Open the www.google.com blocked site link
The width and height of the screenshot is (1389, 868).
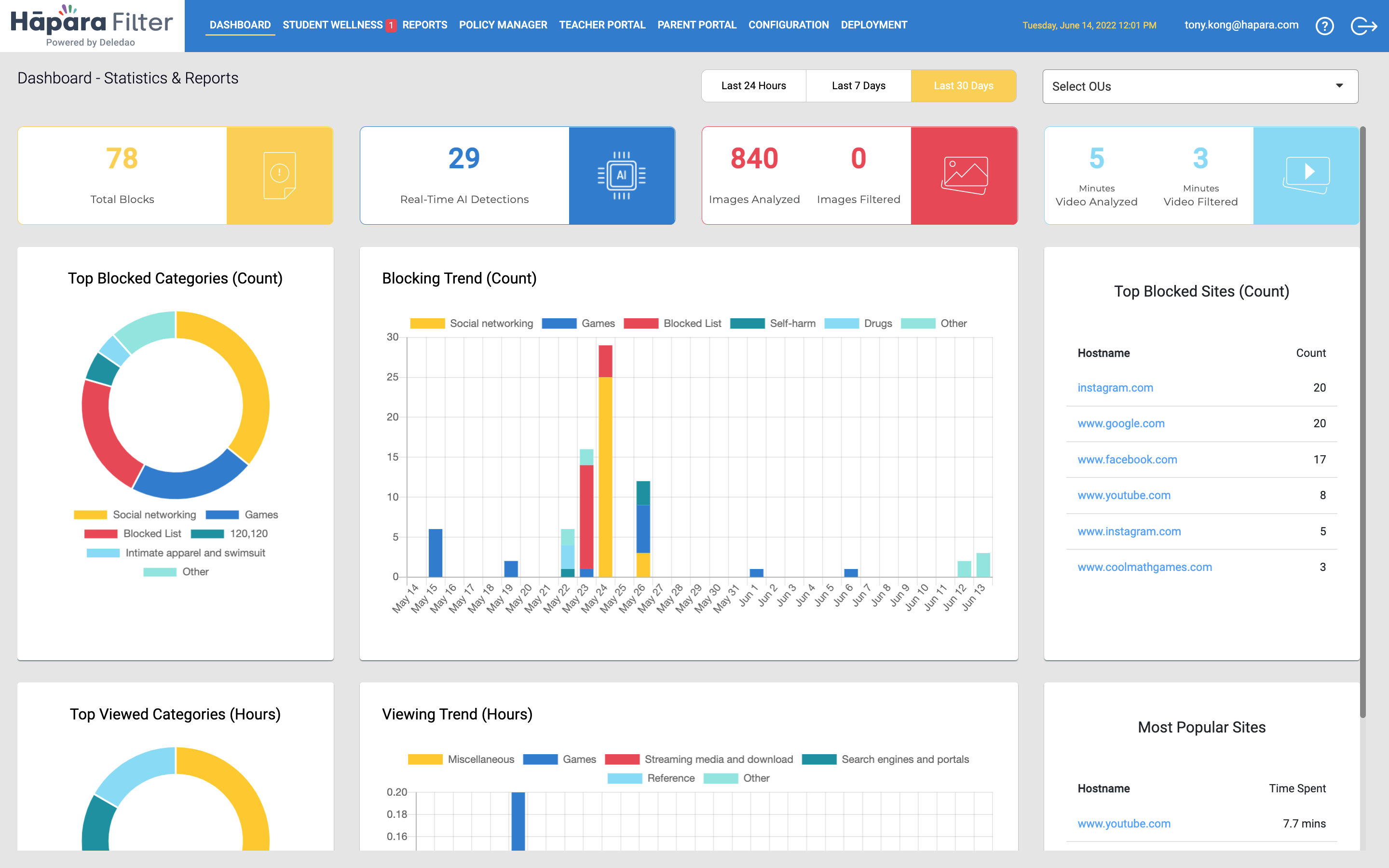click(1121, 424)
